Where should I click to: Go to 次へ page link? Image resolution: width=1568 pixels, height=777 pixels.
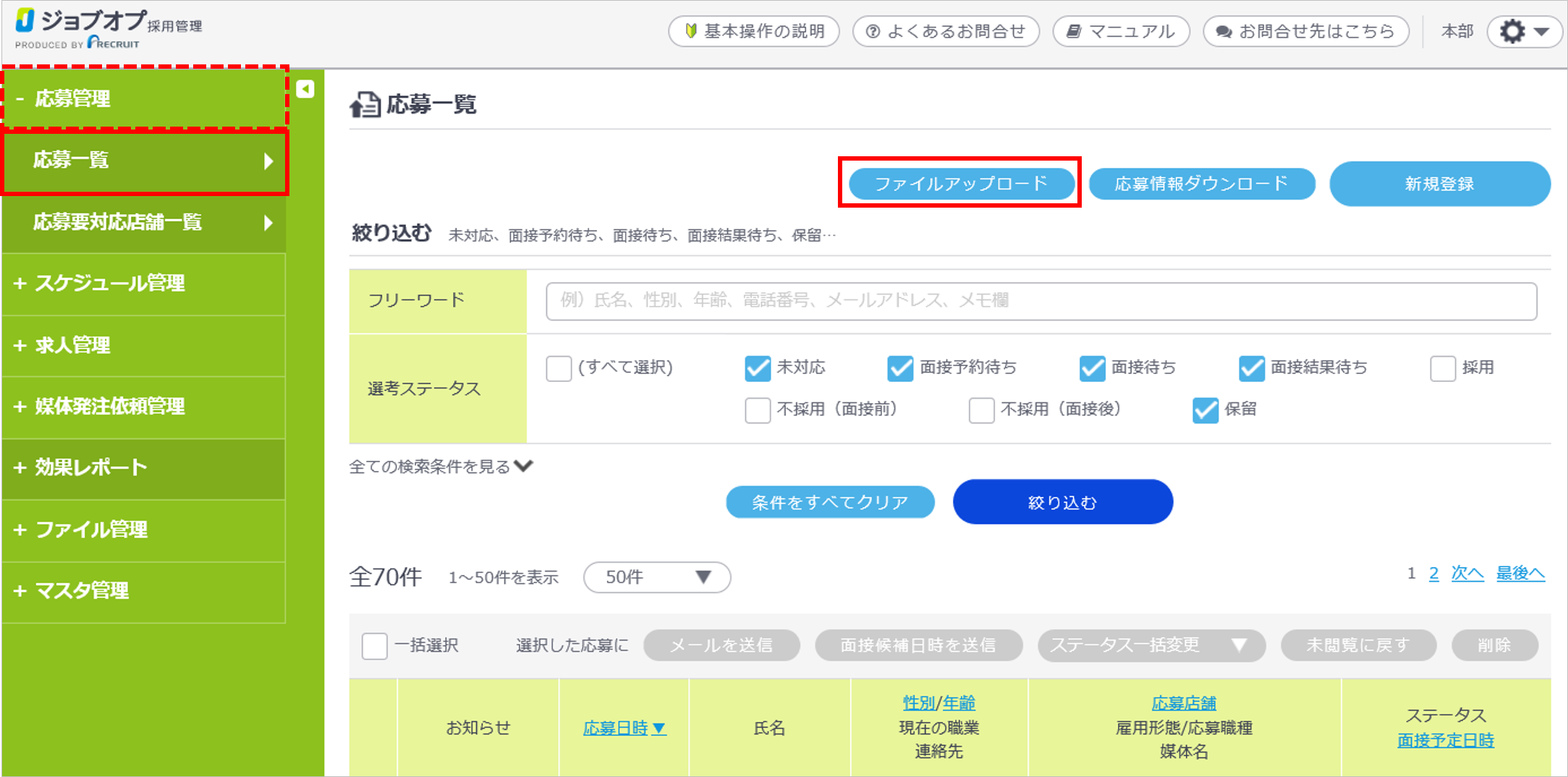pyautogui.click(x=1467, y=574)
